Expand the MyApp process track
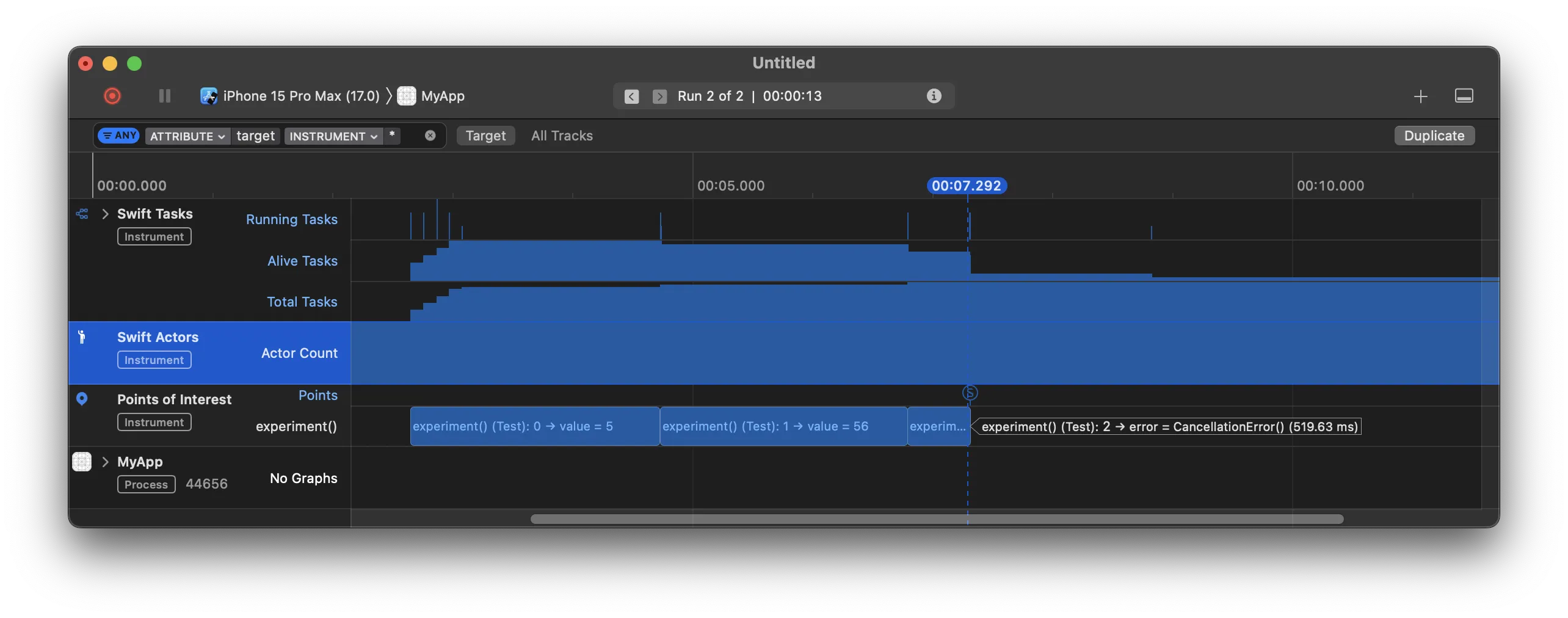The width and height of the screenshot is (1568, 618). click(x=105, y=462)
